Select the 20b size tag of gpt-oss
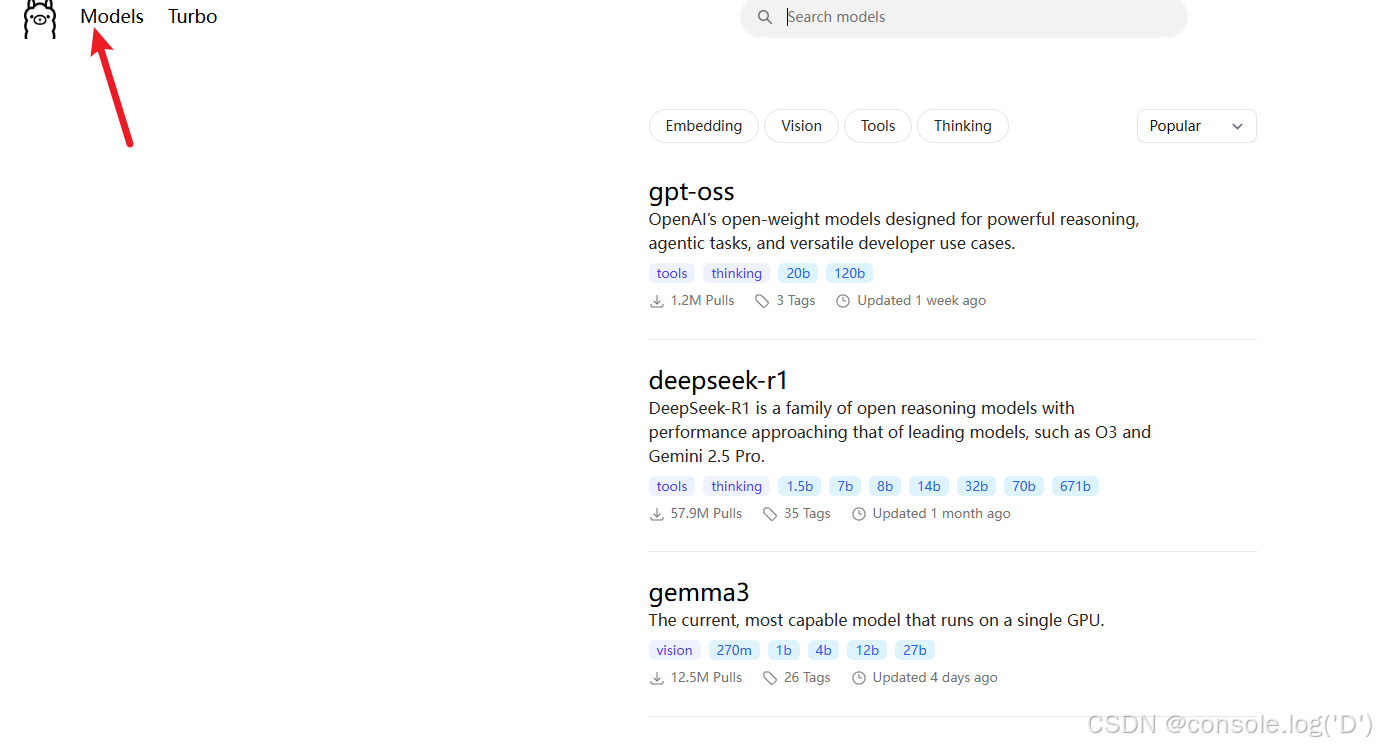This screenshot has height=747, width=1376. (798, 273)
